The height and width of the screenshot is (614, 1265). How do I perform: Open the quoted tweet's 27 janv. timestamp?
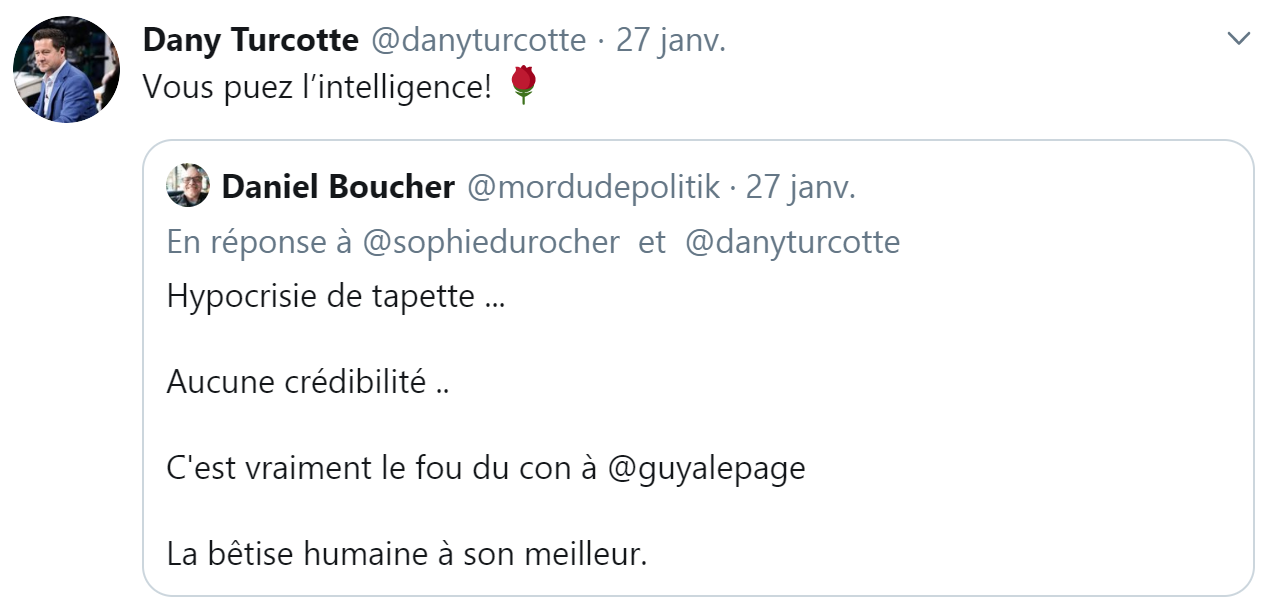pos(800,187)
